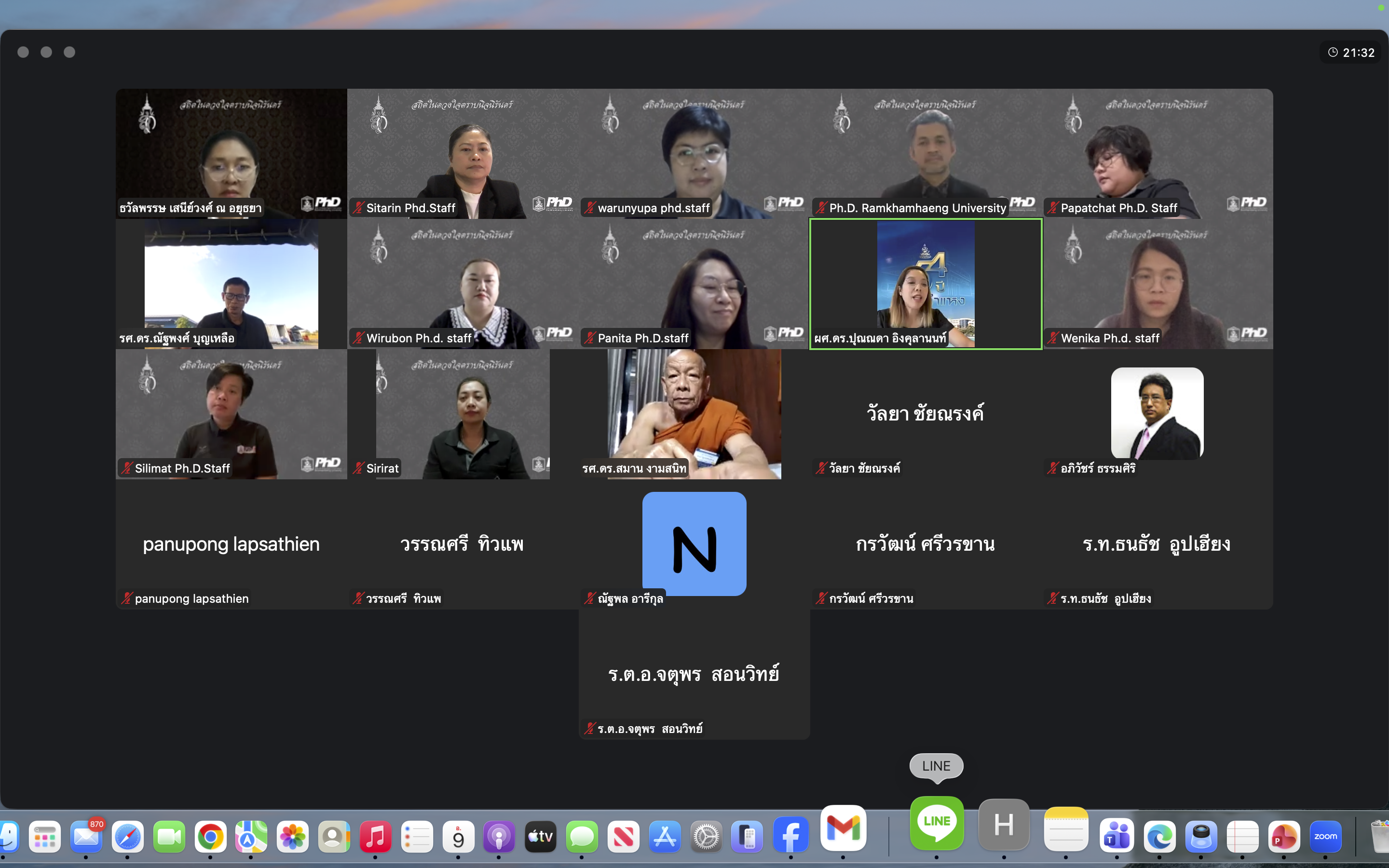Click muted mic icon on Sitarin Phd.Staff
The height and width of the screenshot is (868, 1389).
click(359, 208)
